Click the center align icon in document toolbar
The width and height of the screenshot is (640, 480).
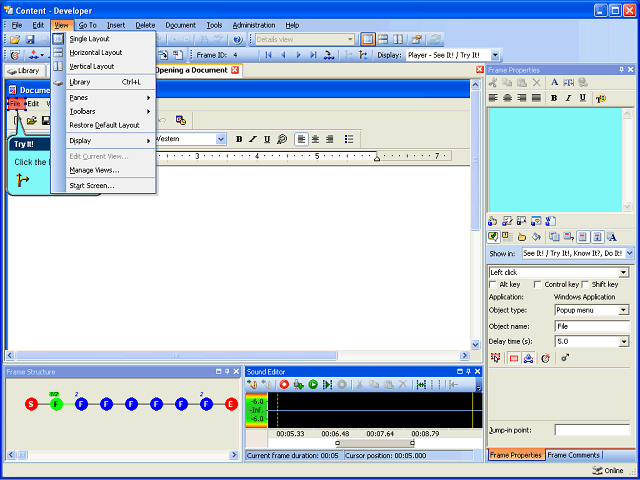pos(315,139)
